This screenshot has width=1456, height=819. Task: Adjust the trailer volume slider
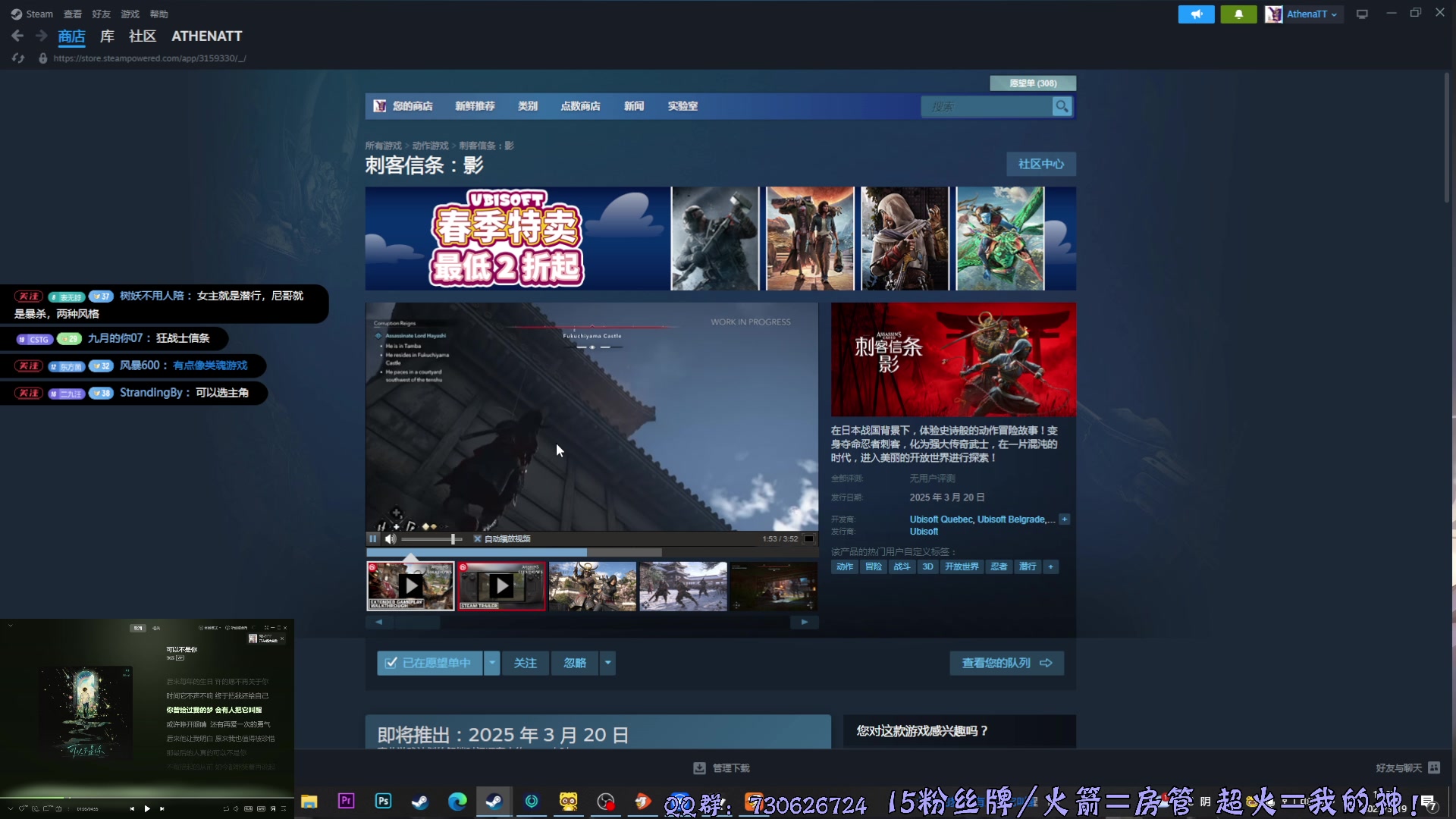(x=431, y=539)
